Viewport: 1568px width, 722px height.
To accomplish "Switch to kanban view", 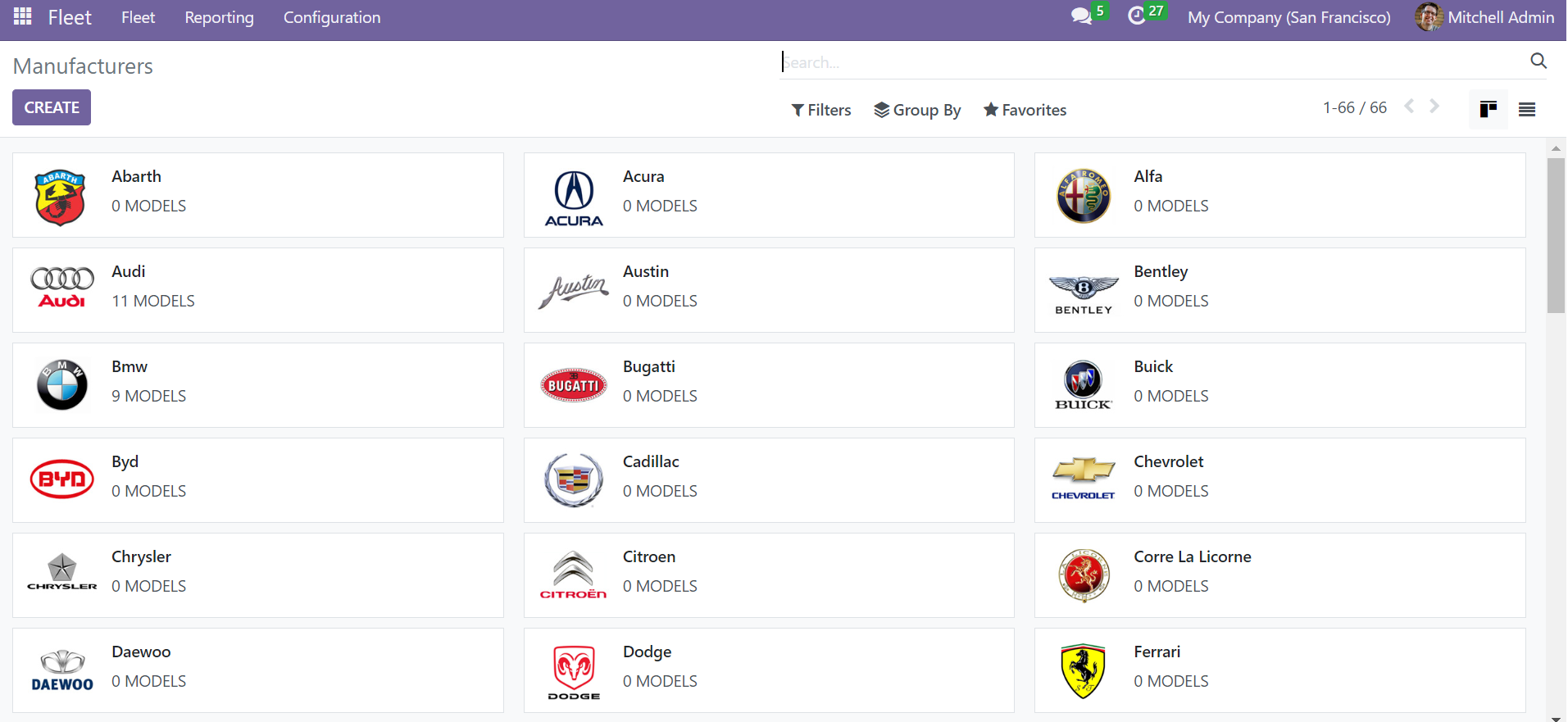I will point(1488,109).
